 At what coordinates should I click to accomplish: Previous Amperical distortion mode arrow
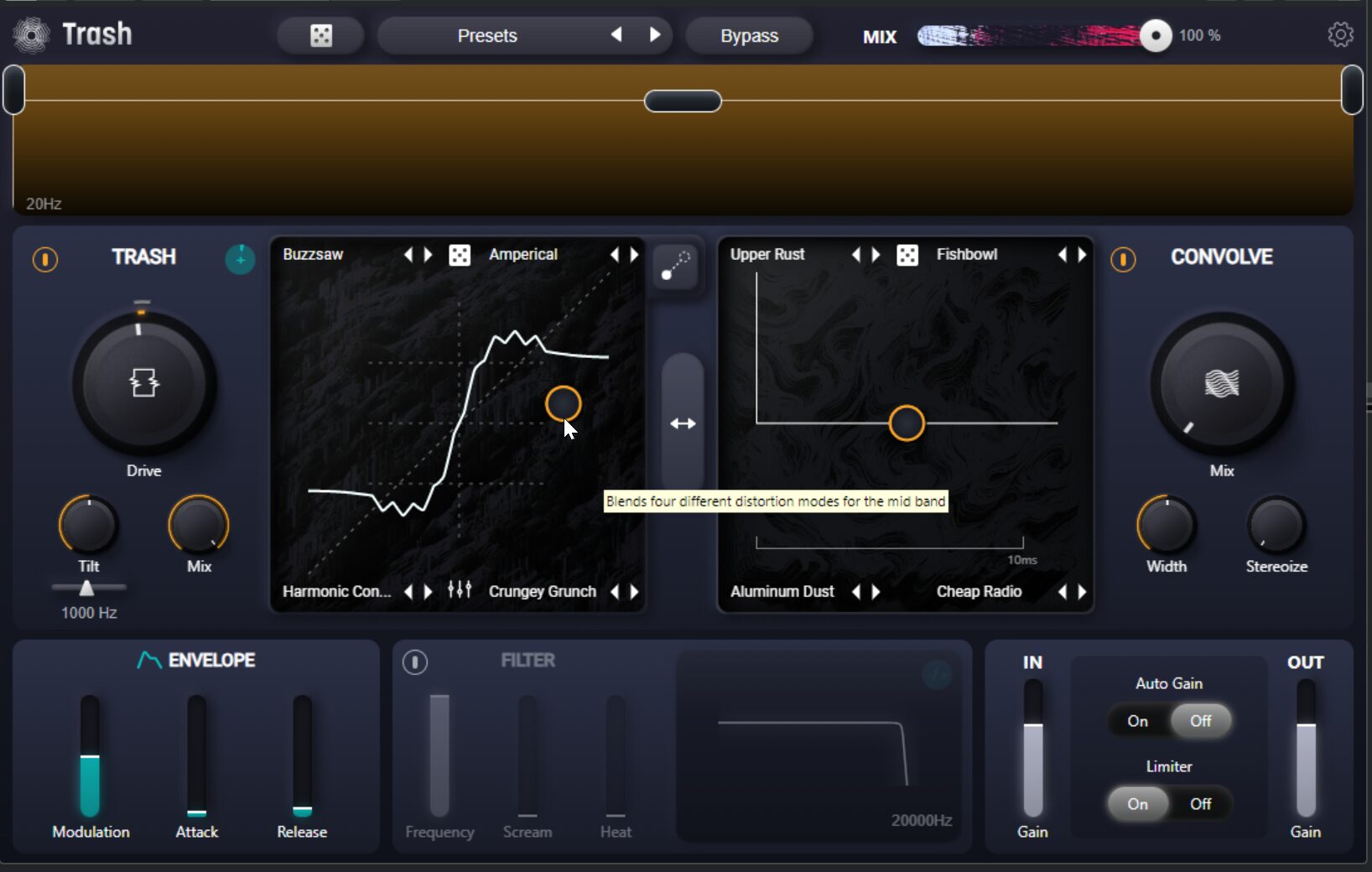[x=615, y=254]
